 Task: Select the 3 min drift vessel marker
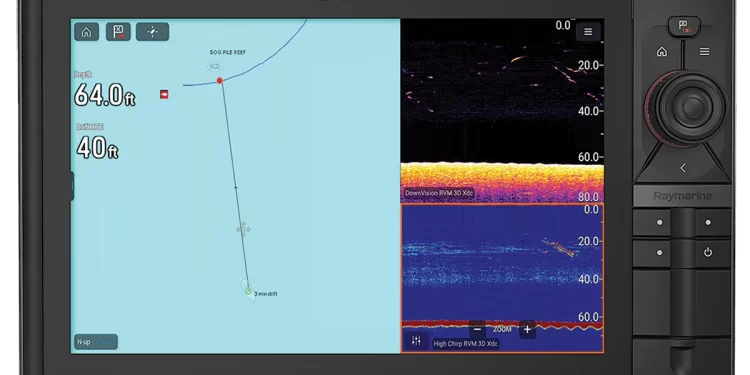click(x=248, y=291)
